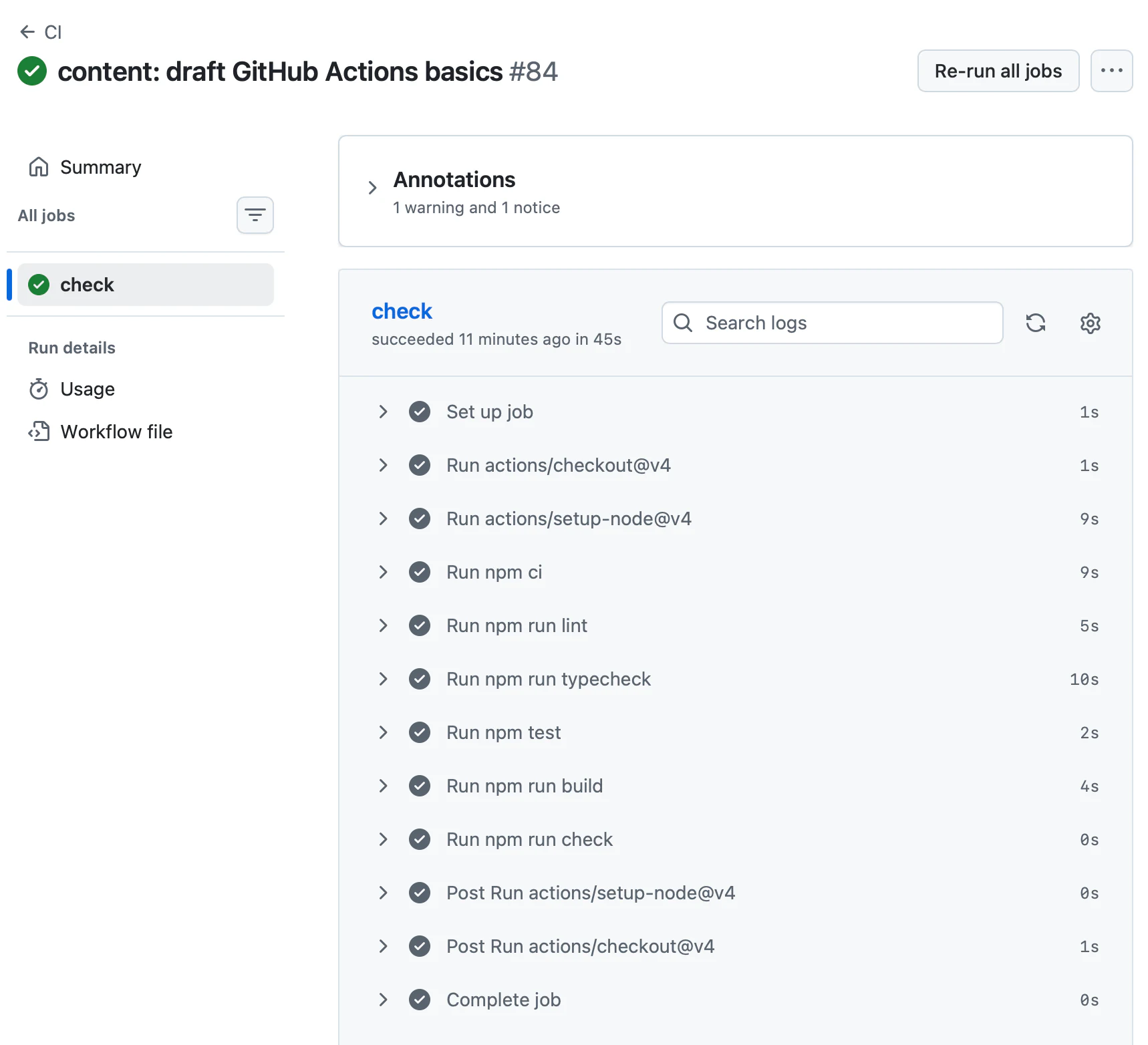Expand the Annotations section
Screen dimensions: 1148x1045
point(373,188)
